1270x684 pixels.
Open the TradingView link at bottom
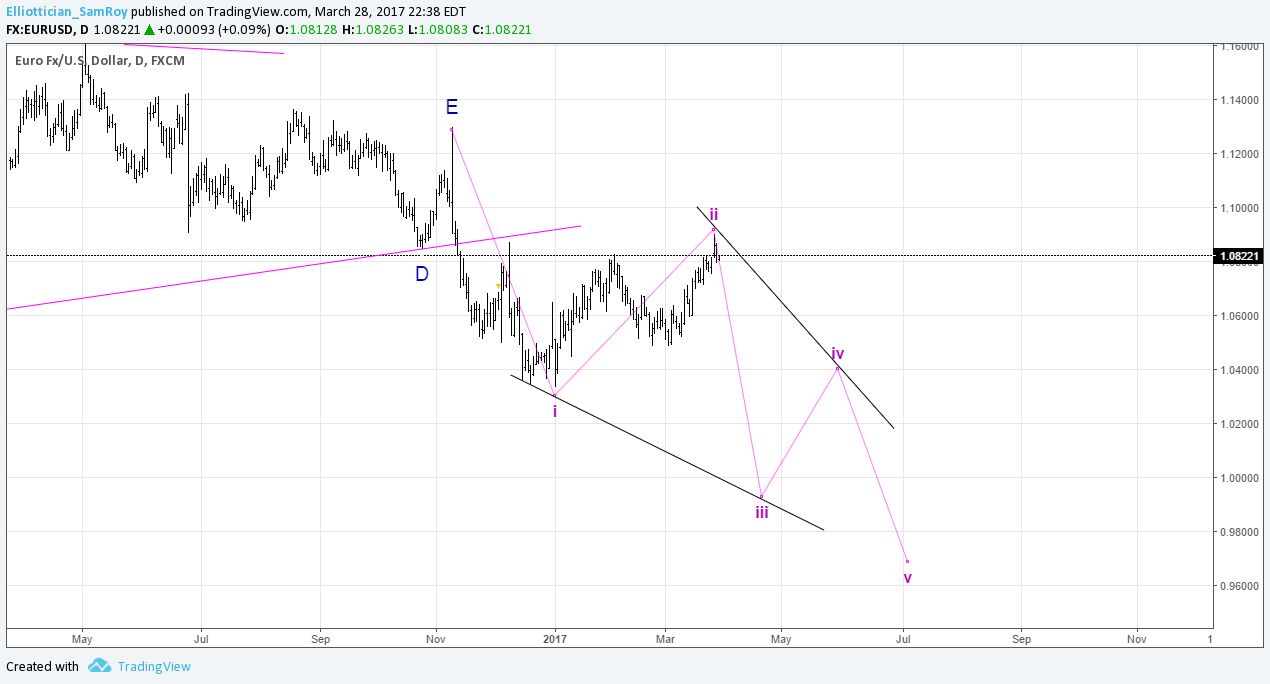coord(153,667)
